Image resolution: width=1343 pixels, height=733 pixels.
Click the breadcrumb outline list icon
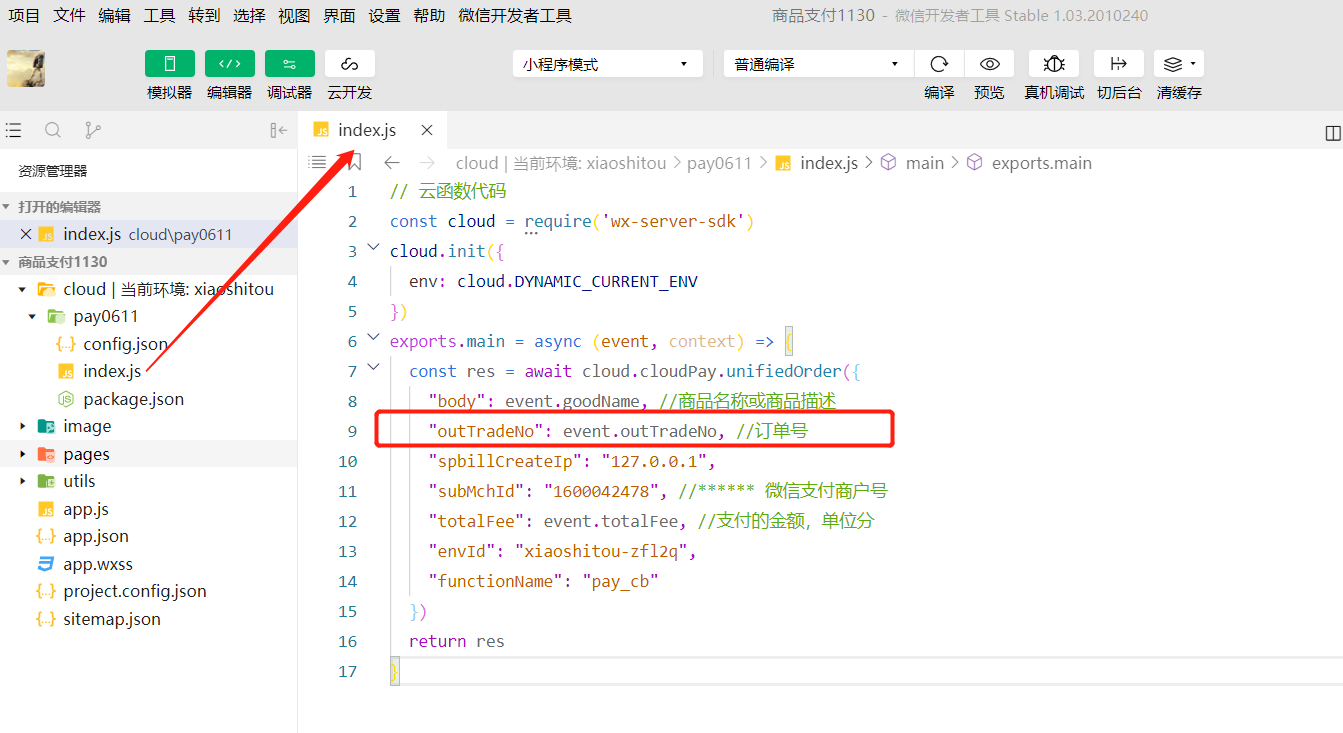(x=317, y=162)
